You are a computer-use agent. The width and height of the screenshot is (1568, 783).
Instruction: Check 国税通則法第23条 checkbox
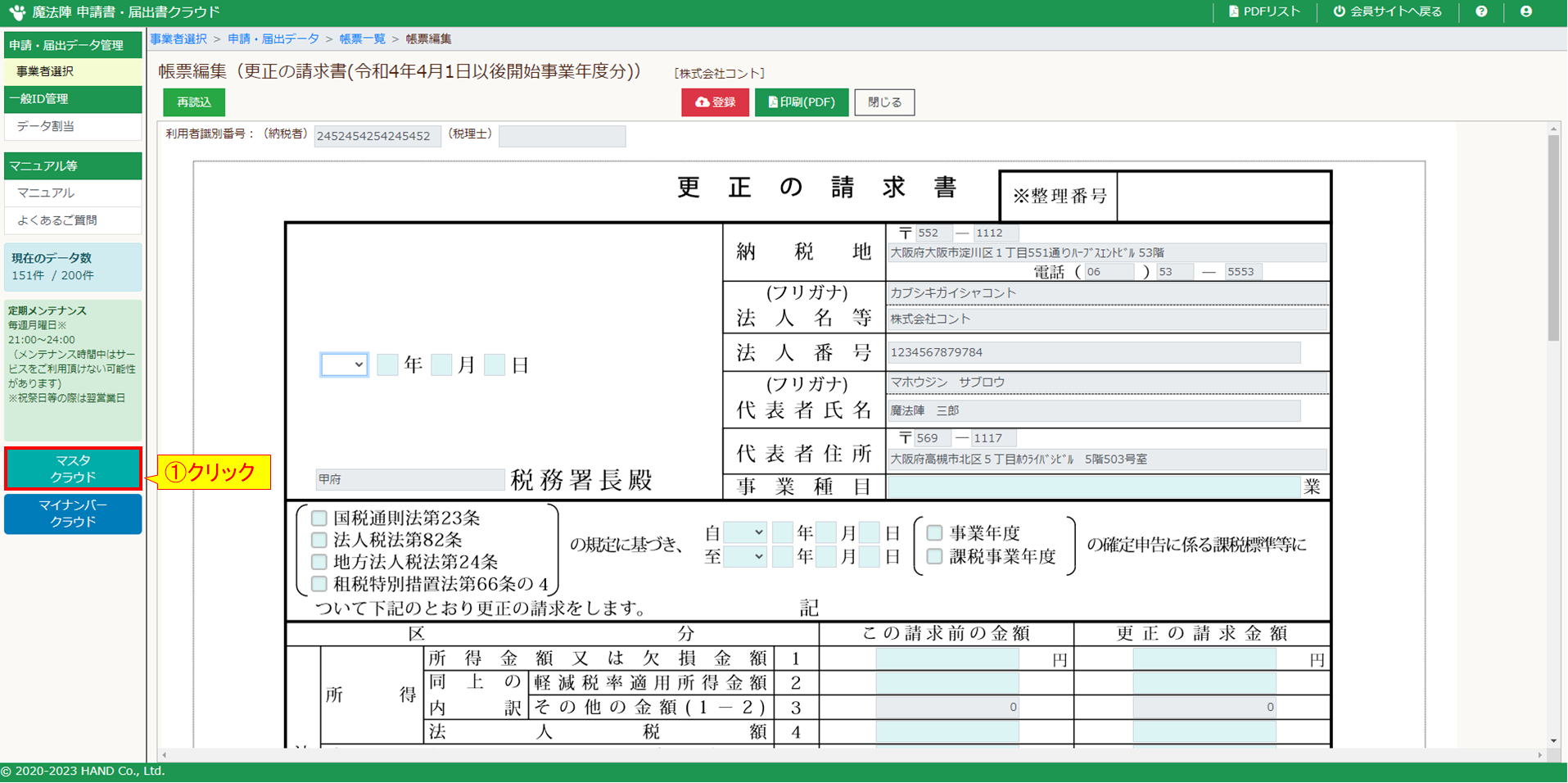(319, 518)
